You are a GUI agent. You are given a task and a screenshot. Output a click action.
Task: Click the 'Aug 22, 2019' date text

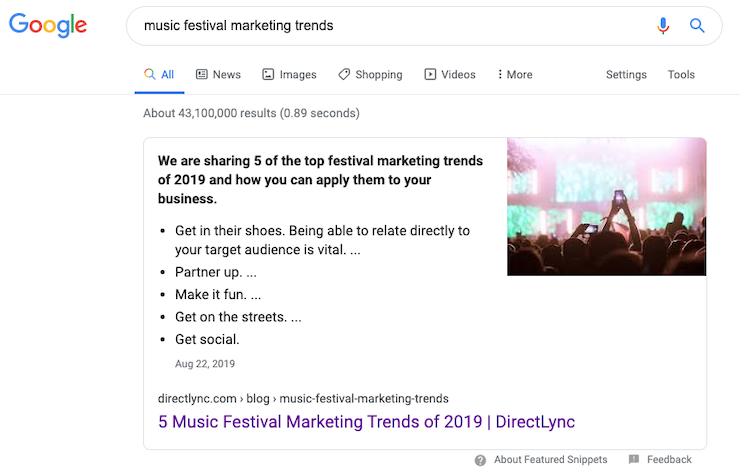[x=205, y=364]
